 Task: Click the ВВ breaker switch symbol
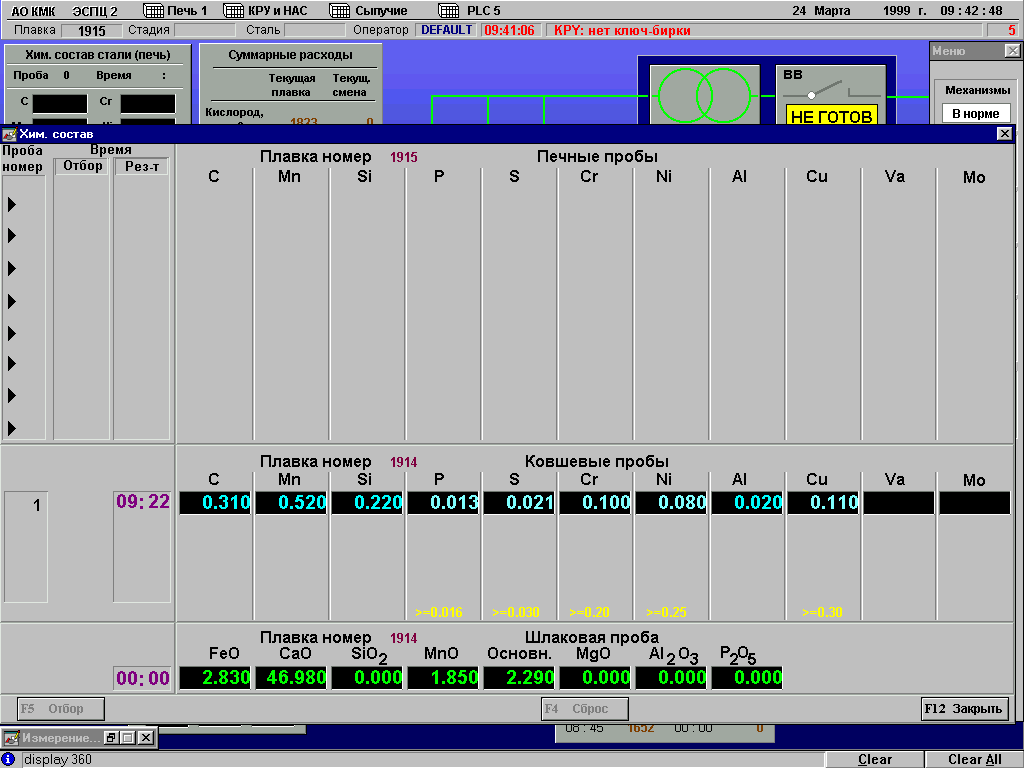831,90
